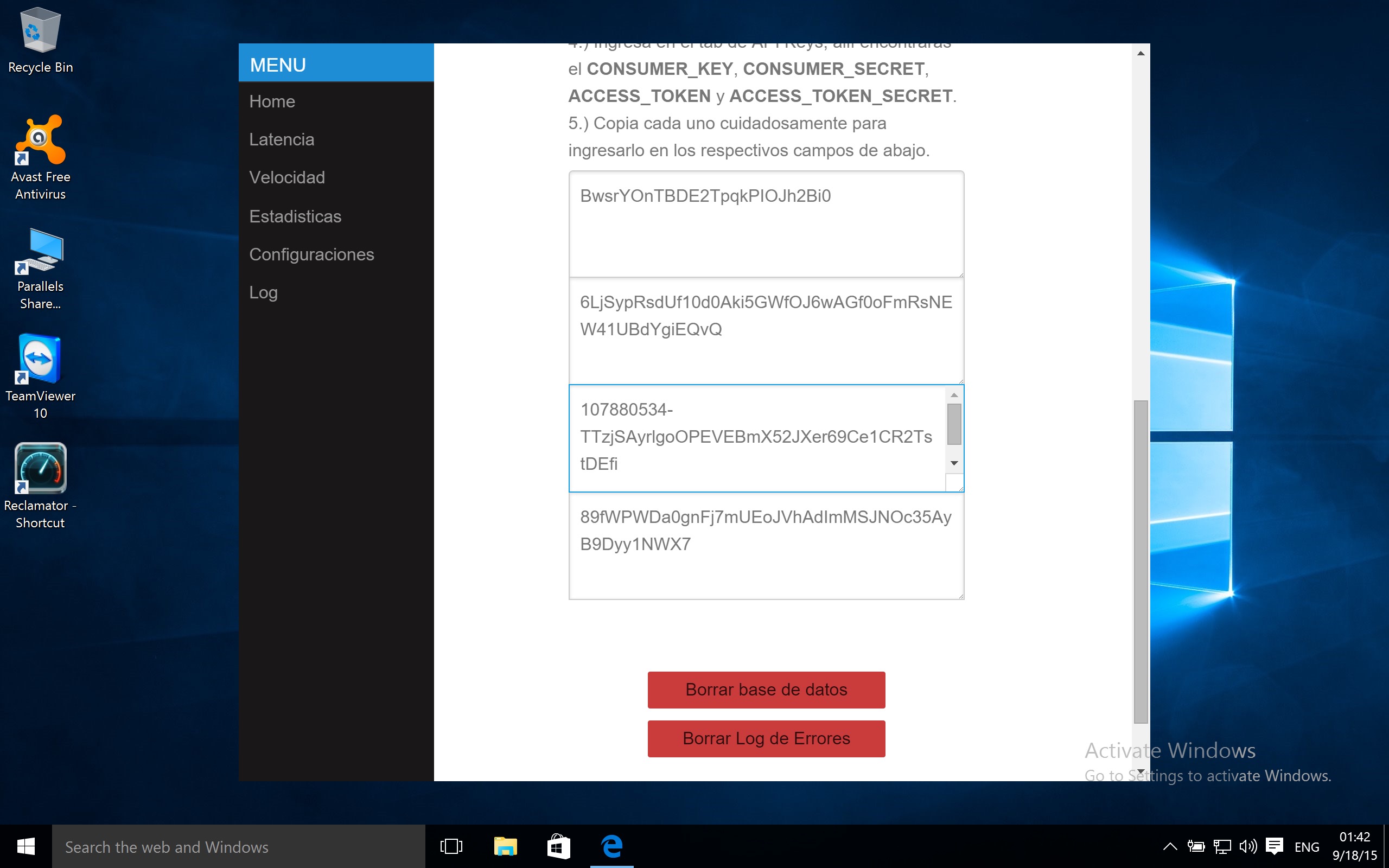
Task: Select the TeamViewer 10 desktop icon
Action: pyautogui.click(x=40, y=376)
